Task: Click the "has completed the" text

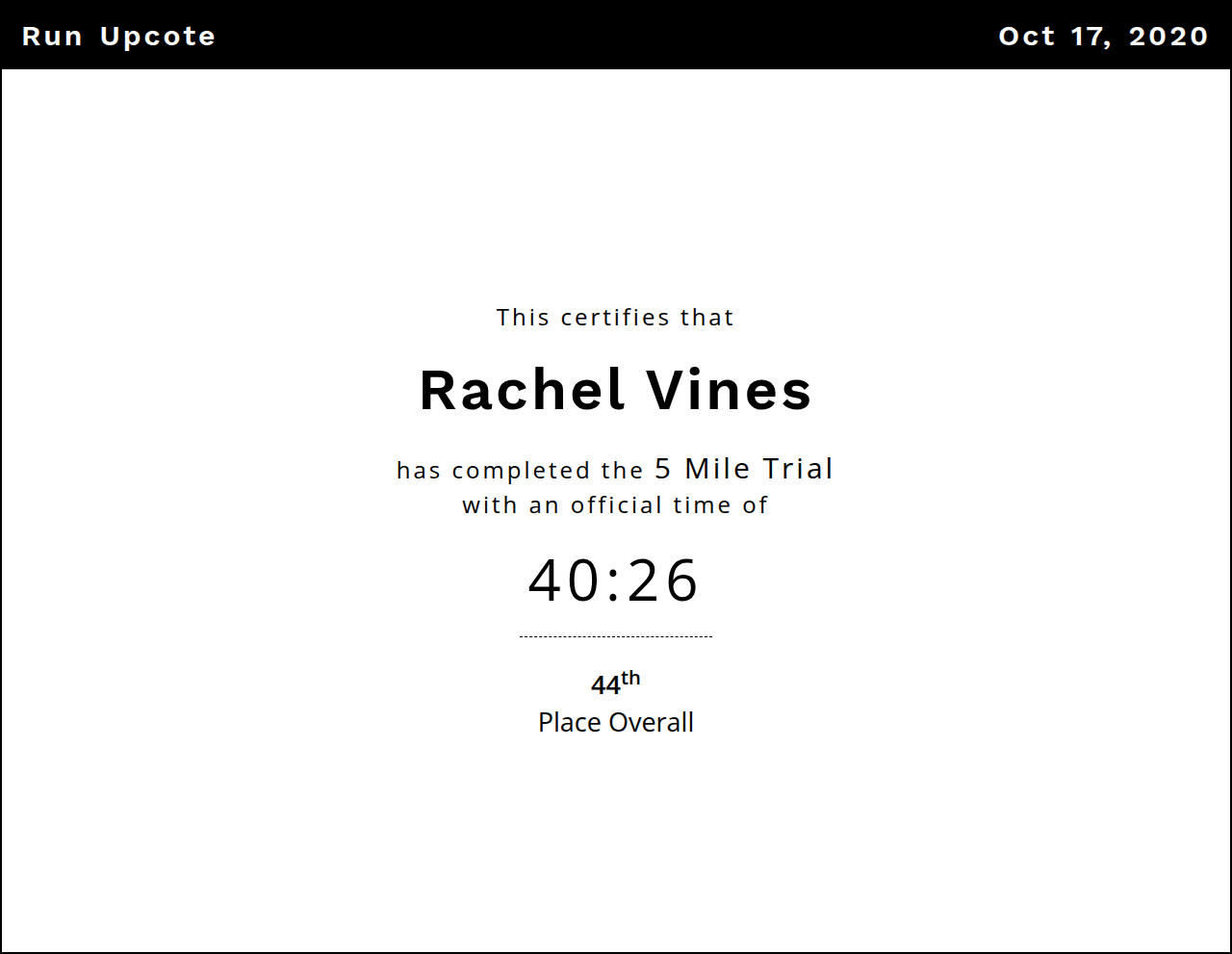Action: (520, 471)
